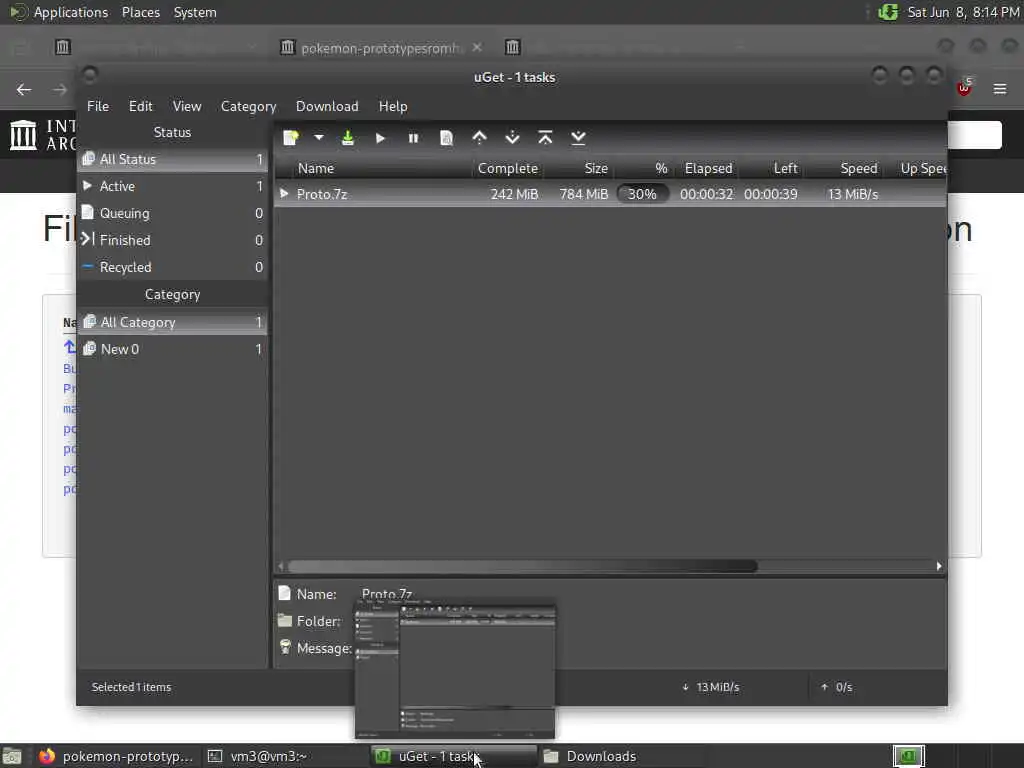Viewport: 1024px width, 768px height.
Task: Click the scroll left arrow of download list
Action: tap(281, 566)
